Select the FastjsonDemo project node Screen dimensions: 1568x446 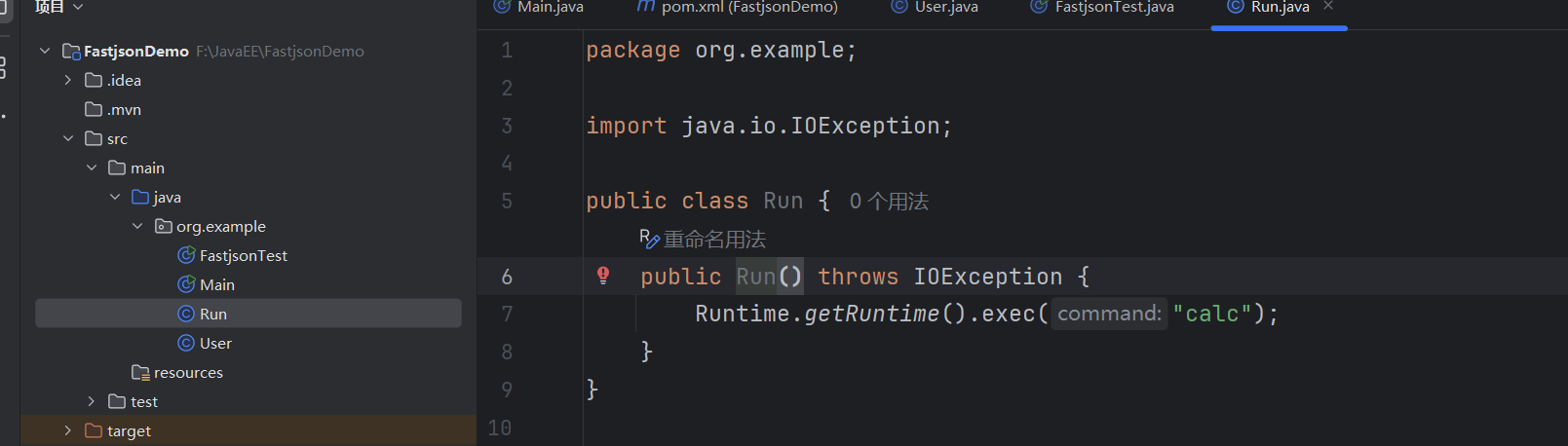pyautogui.click(x=136, y=51)
